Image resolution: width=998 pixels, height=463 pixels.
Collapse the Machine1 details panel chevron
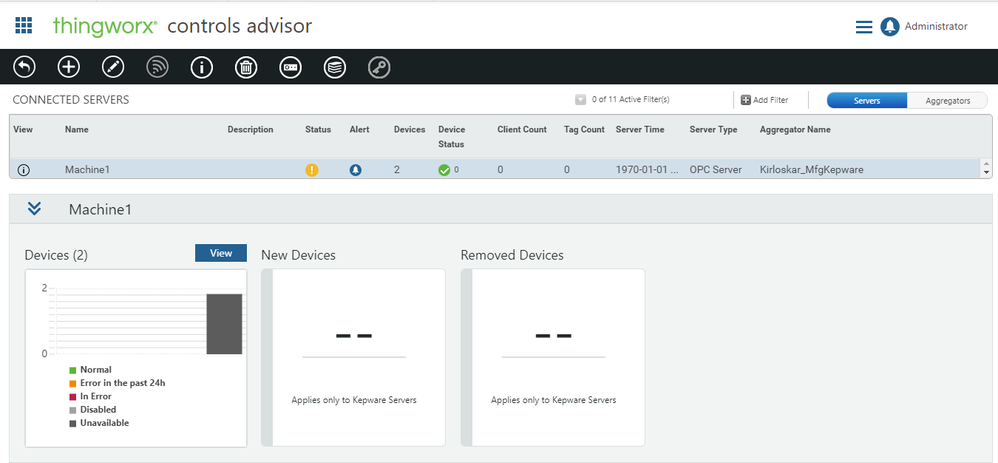34,208
